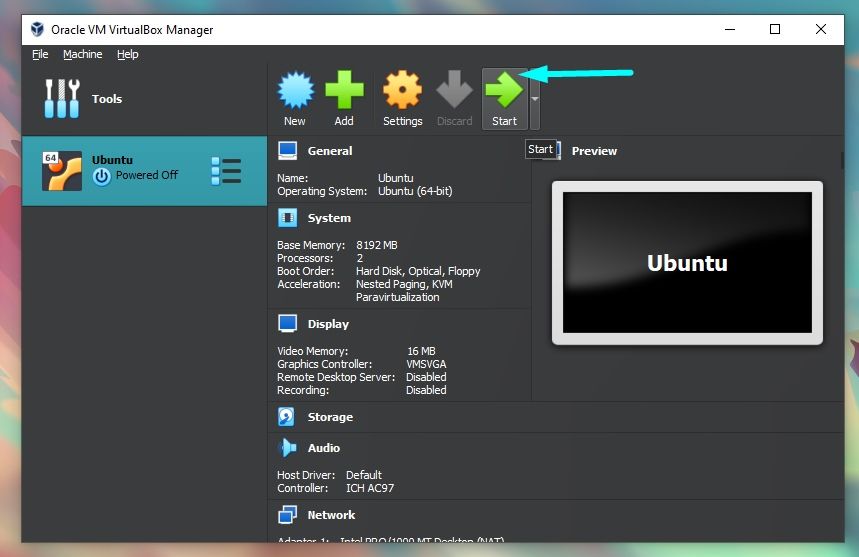The image size is (859, 557).
Task: Click "Nested Paging, KVM" acceleration value
Action: [404, 284]
